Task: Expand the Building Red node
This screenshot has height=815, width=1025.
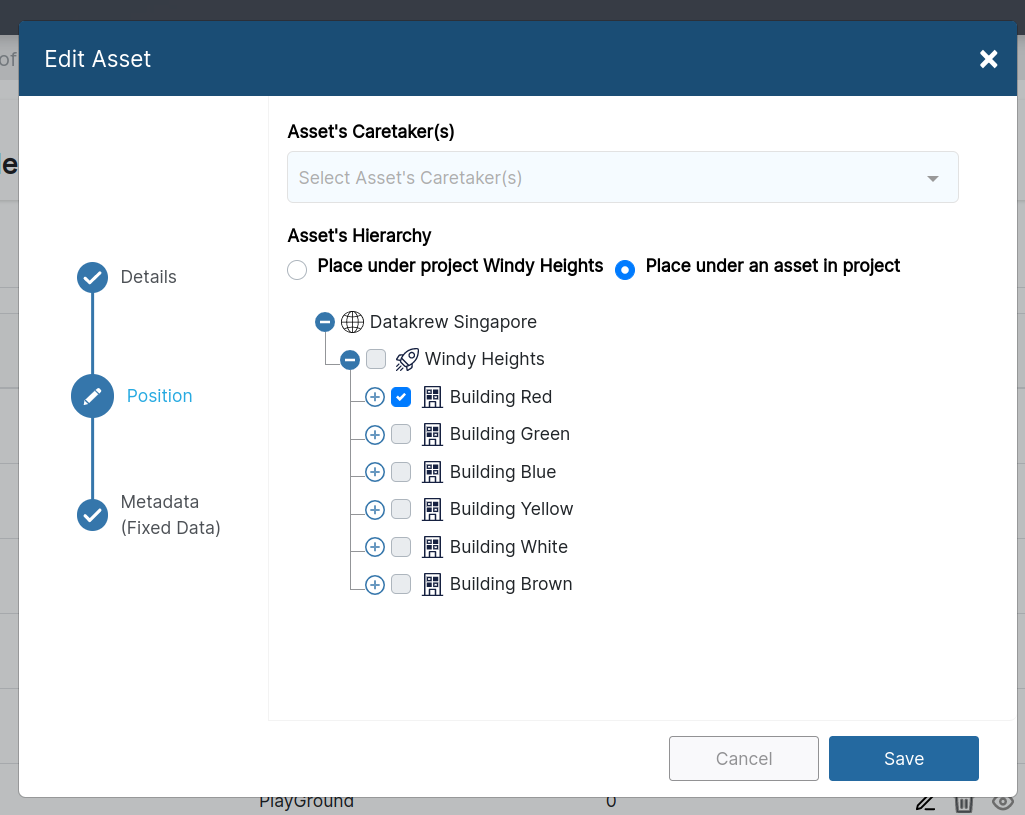Action: (375, 397)
